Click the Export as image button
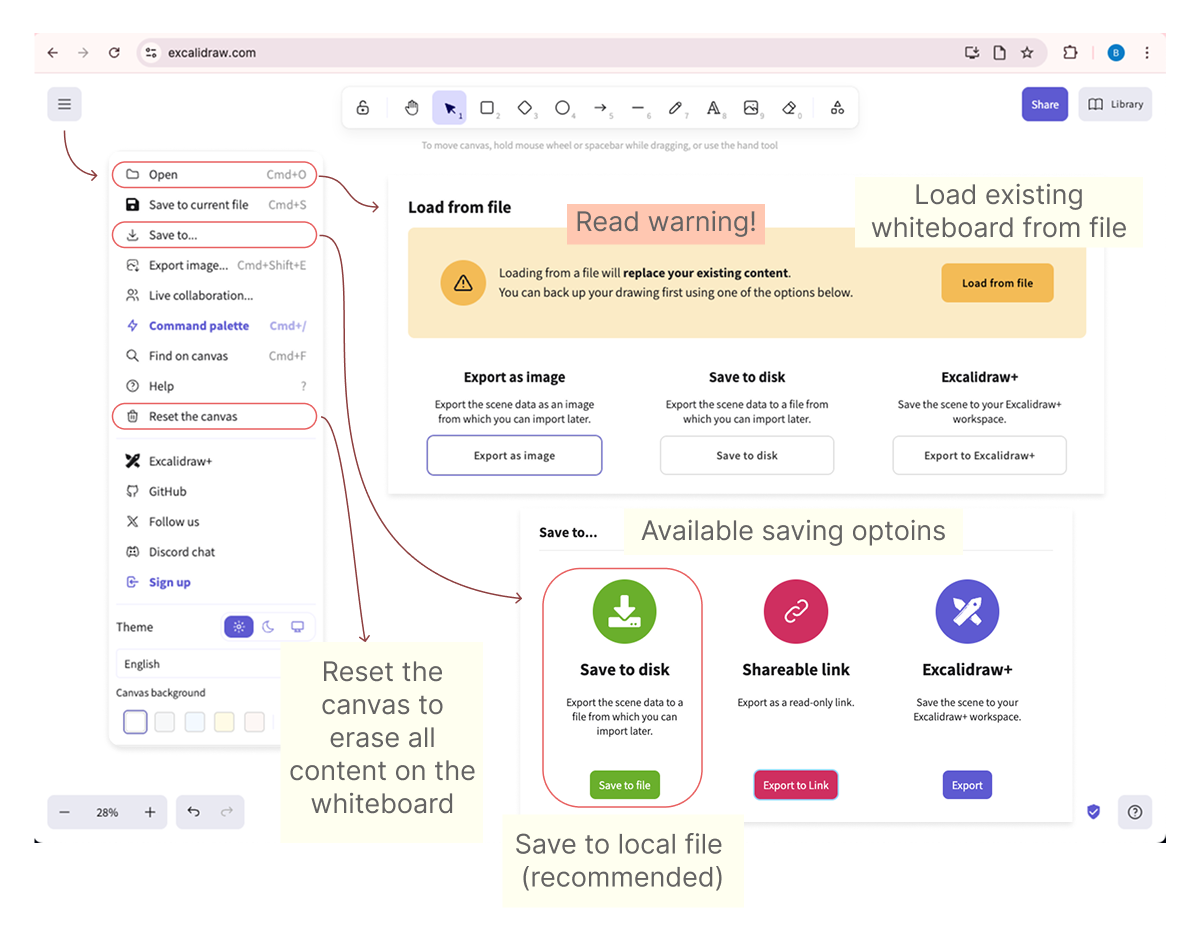 [514, 455]
